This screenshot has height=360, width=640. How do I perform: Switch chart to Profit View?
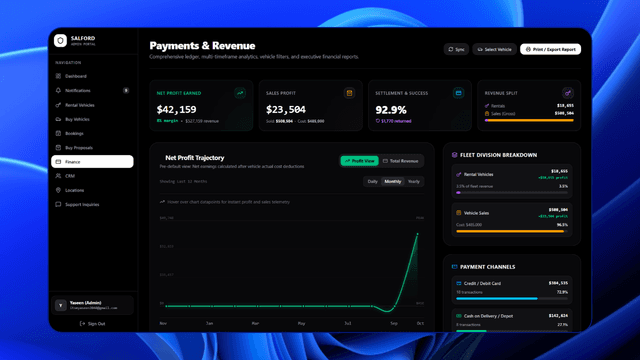click(x=360, y=161)
